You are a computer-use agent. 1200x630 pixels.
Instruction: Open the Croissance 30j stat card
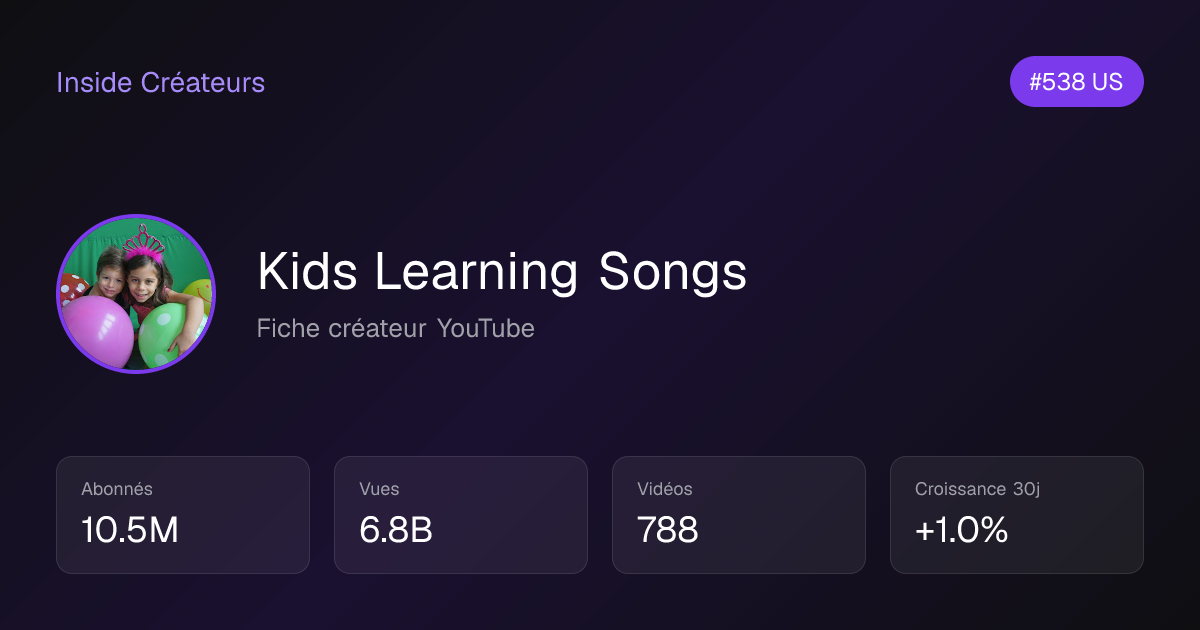click(x=1017, y=515)
